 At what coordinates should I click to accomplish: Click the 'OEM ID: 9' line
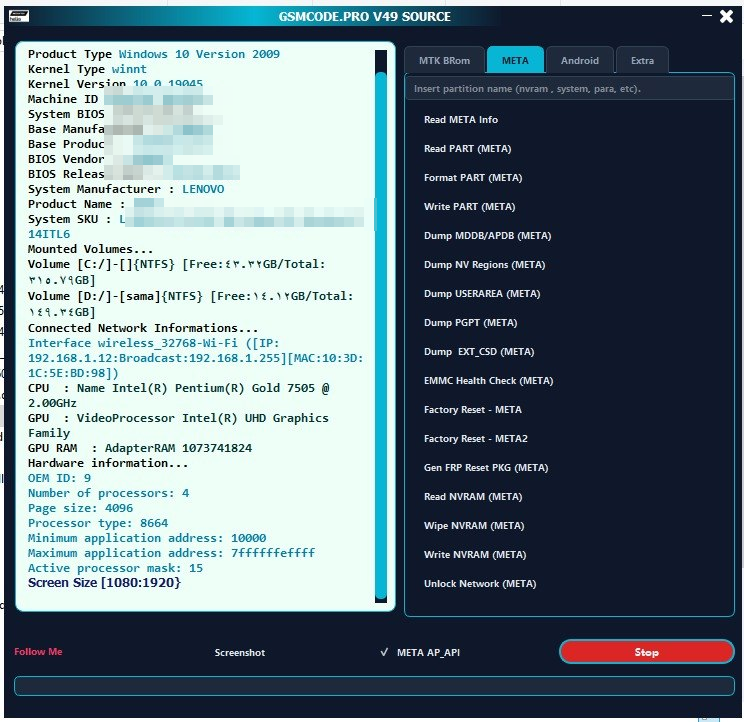pyautogui.click(x=59, y=478)
